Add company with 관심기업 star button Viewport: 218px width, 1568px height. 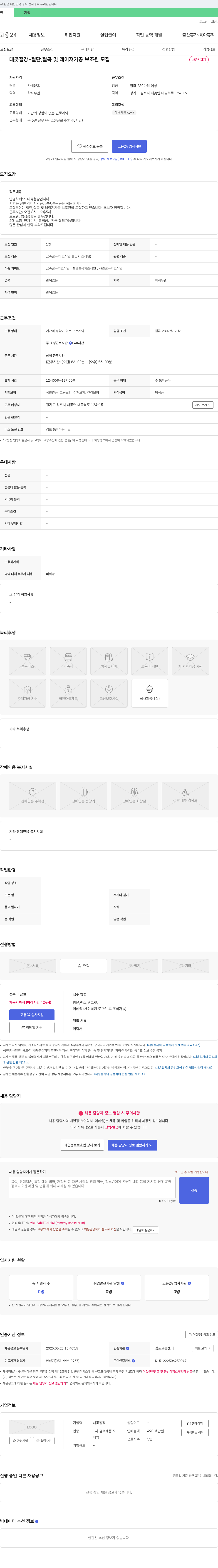20,1441
